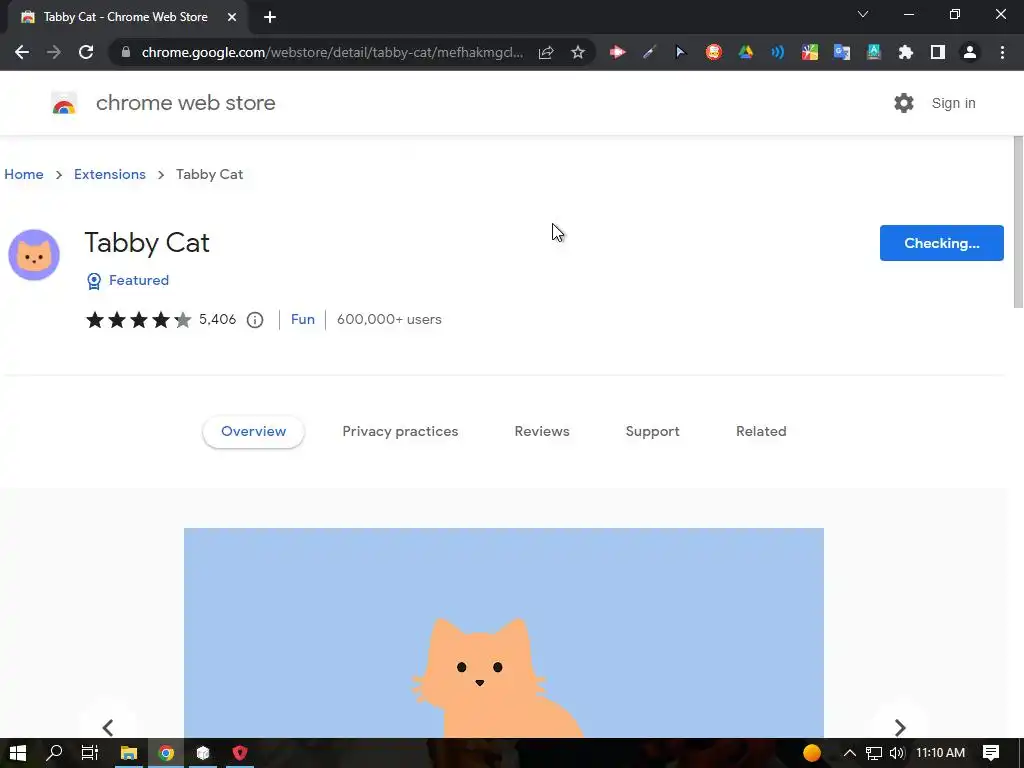Go back to the previous page
The width and height of the screenshot is (1024, 768).
click(x=22, y=52)
